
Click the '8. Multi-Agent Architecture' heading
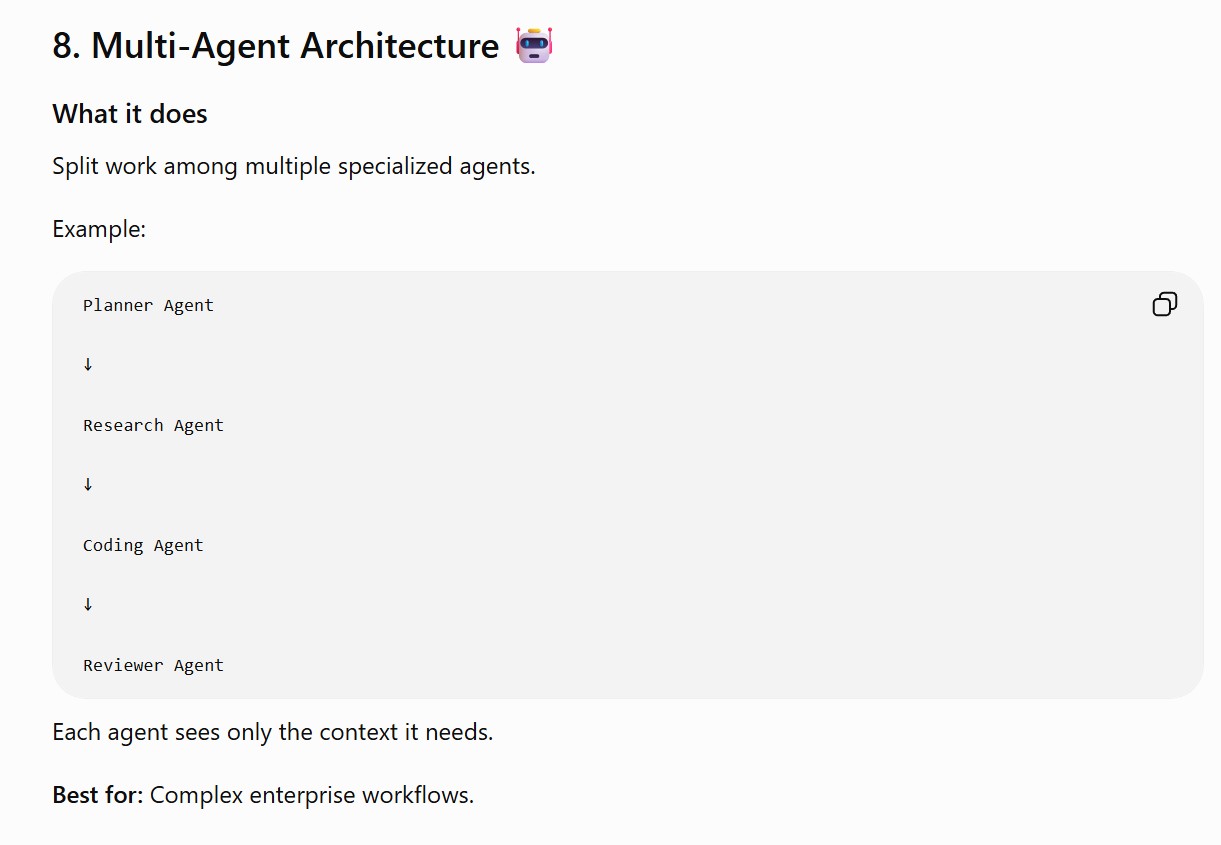[276, 46]
